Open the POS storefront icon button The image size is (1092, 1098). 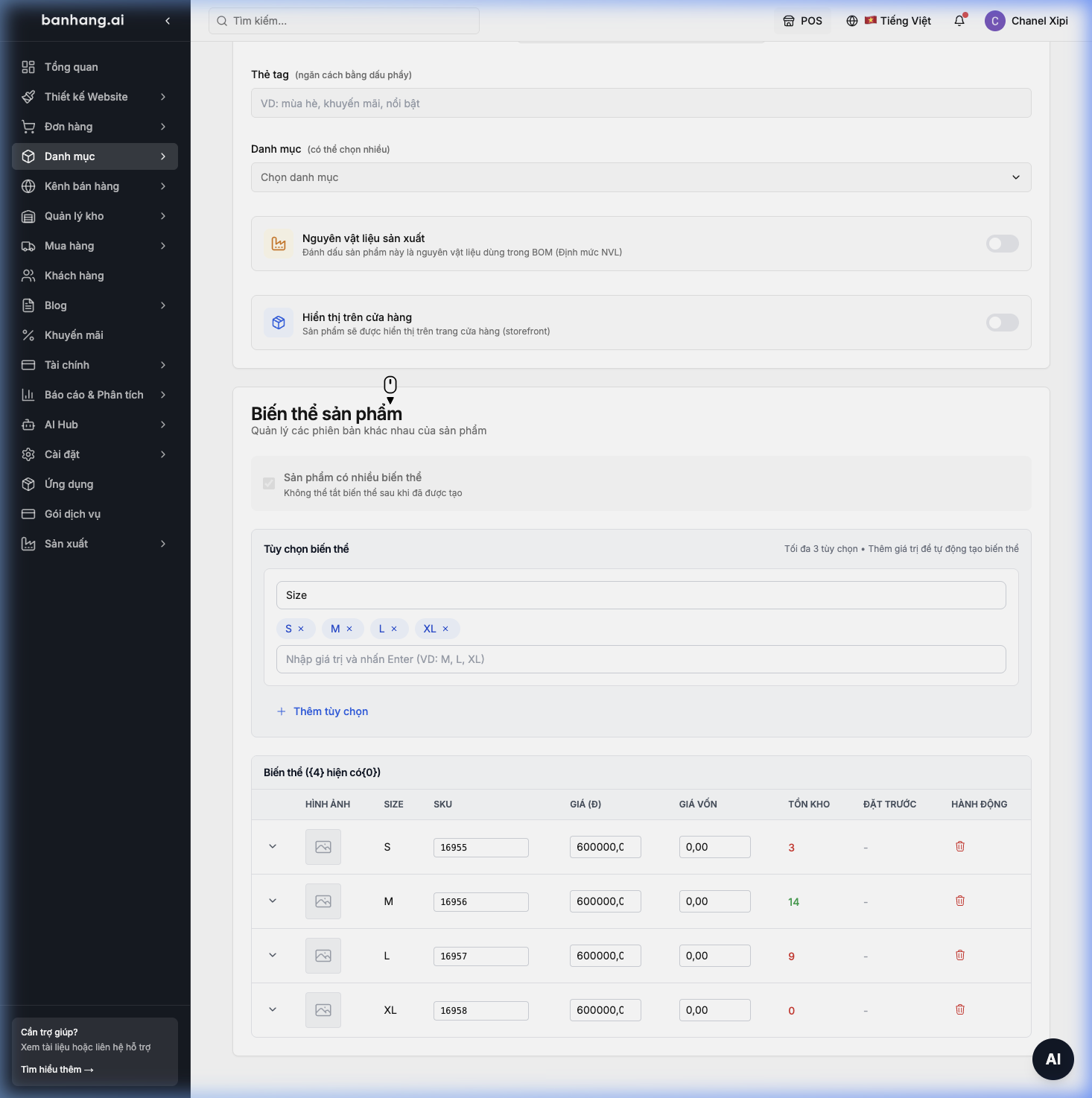click(x=802, y=21)
